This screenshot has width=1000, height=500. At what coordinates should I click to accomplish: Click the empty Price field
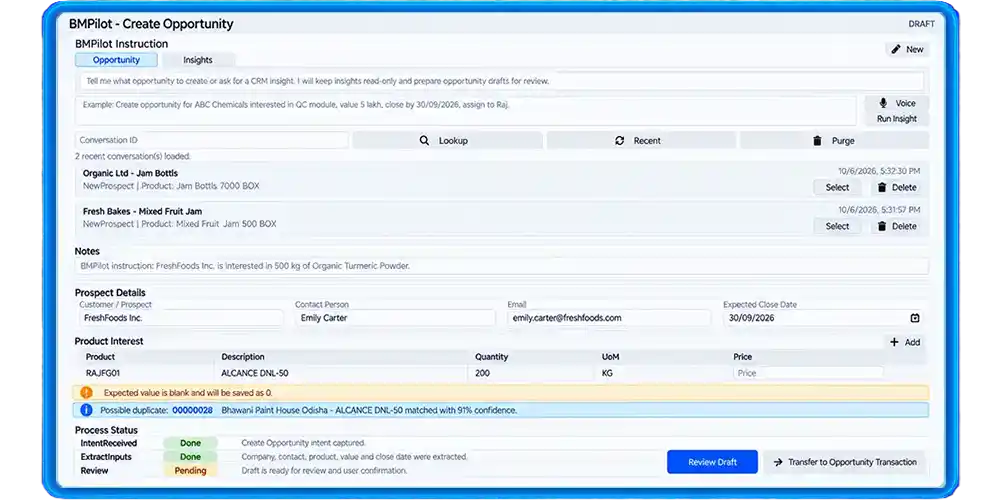coord(809,373)
